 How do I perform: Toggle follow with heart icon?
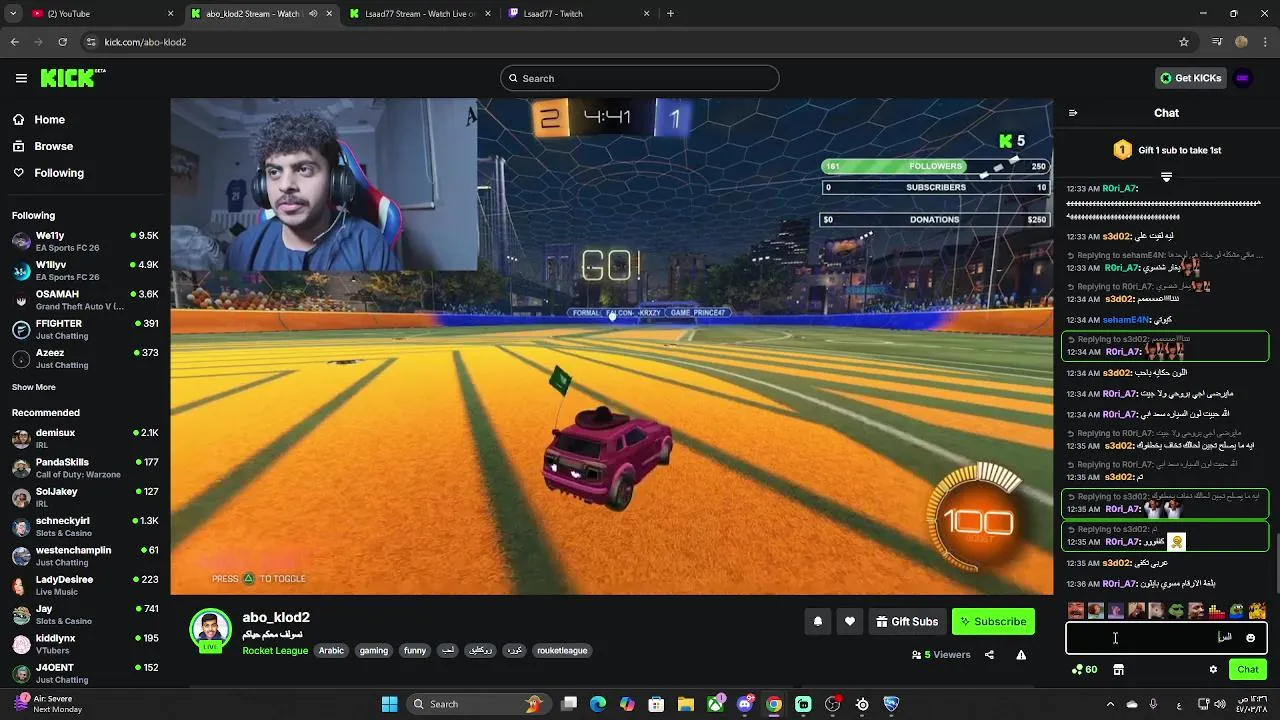[850, 622]
